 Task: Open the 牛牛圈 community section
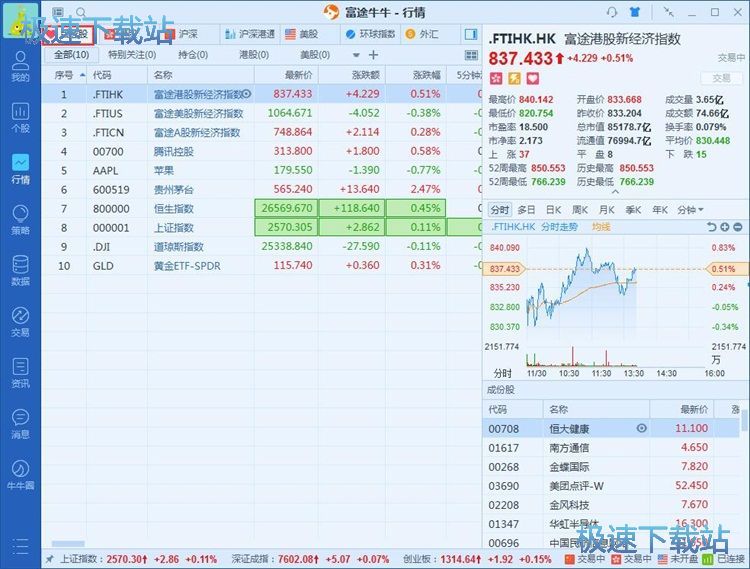point(20,475)
